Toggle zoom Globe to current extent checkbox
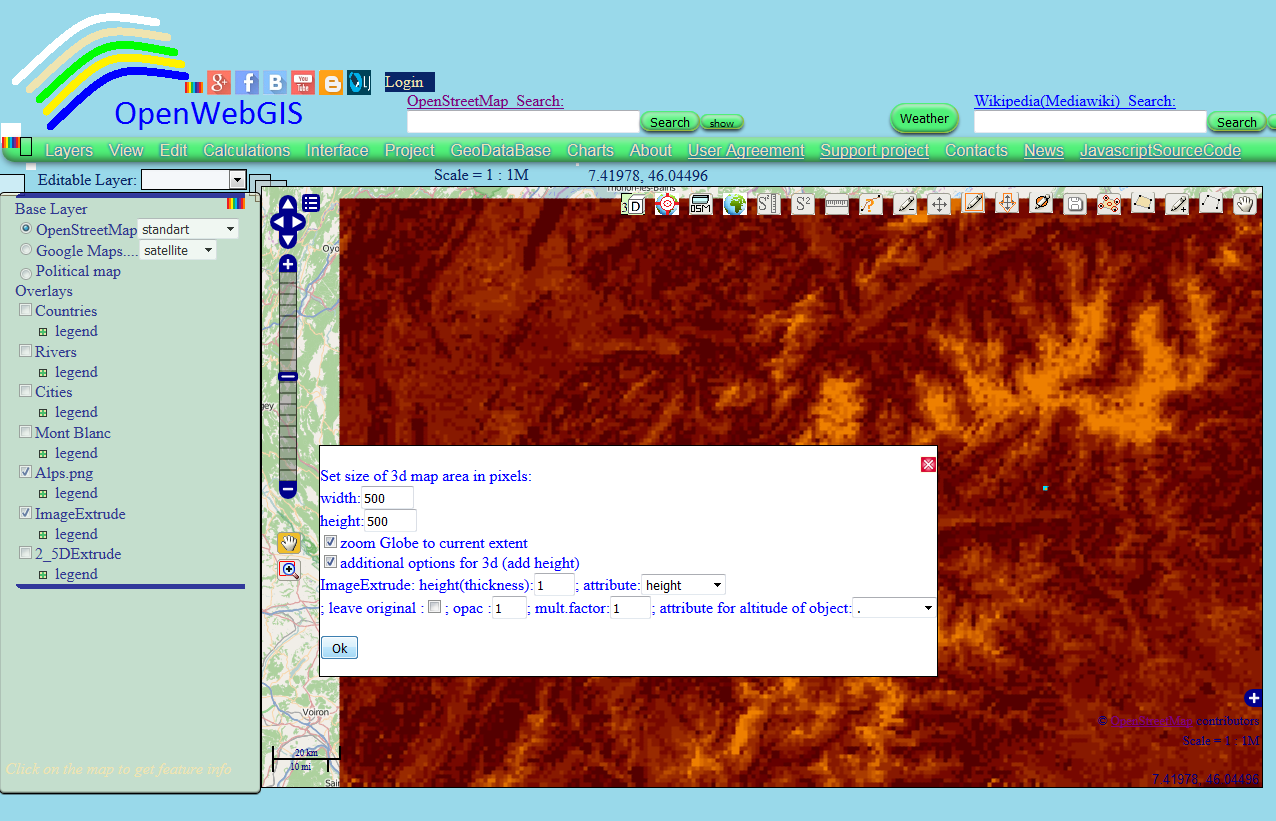 point(331,542)
